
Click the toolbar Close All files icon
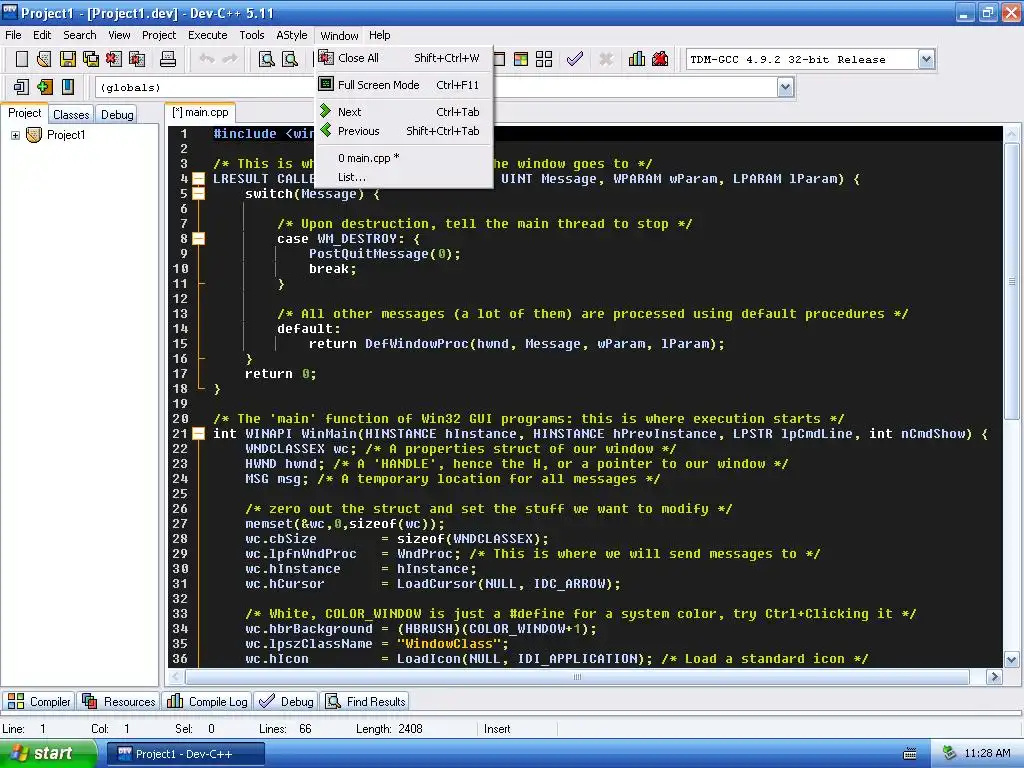(x=137, y=59)
